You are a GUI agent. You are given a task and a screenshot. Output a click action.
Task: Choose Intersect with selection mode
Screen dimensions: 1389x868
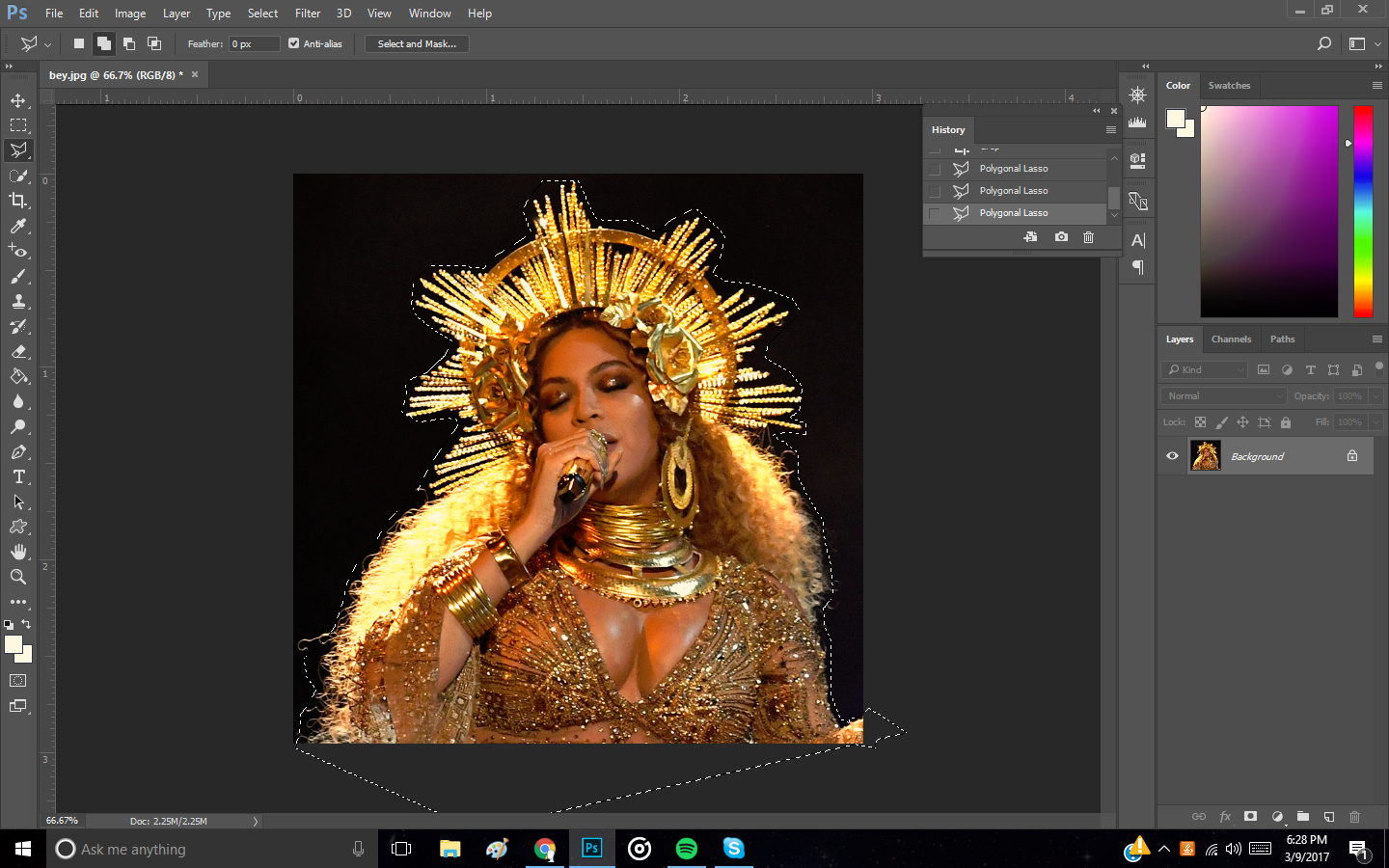coord(153,43)
